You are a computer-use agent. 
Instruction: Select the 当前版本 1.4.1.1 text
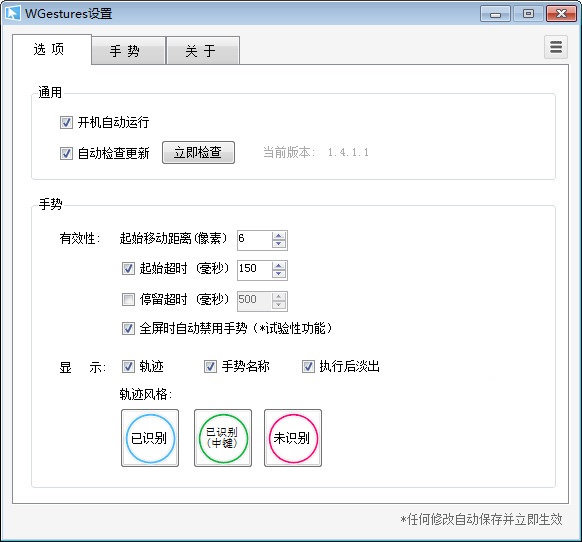(316, 152)
